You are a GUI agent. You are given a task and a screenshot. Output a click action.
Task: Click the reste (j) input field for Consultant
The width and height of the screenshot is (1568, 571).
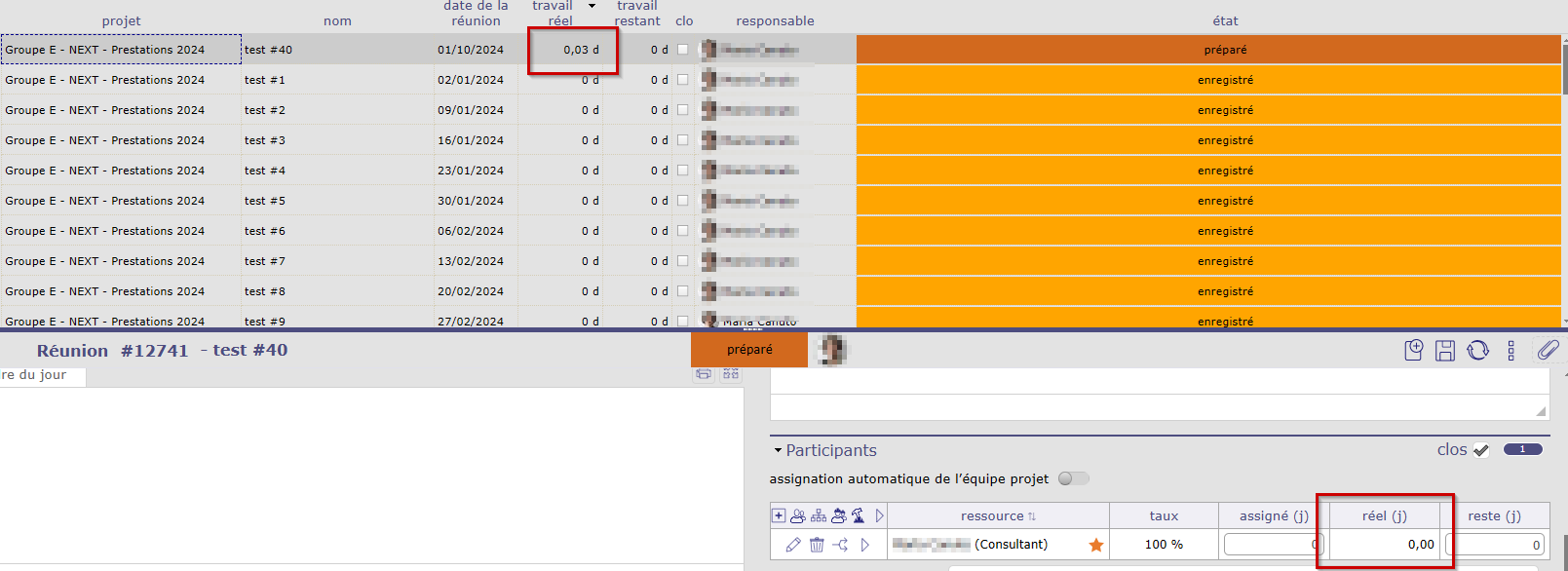[x=1495, y=545]
